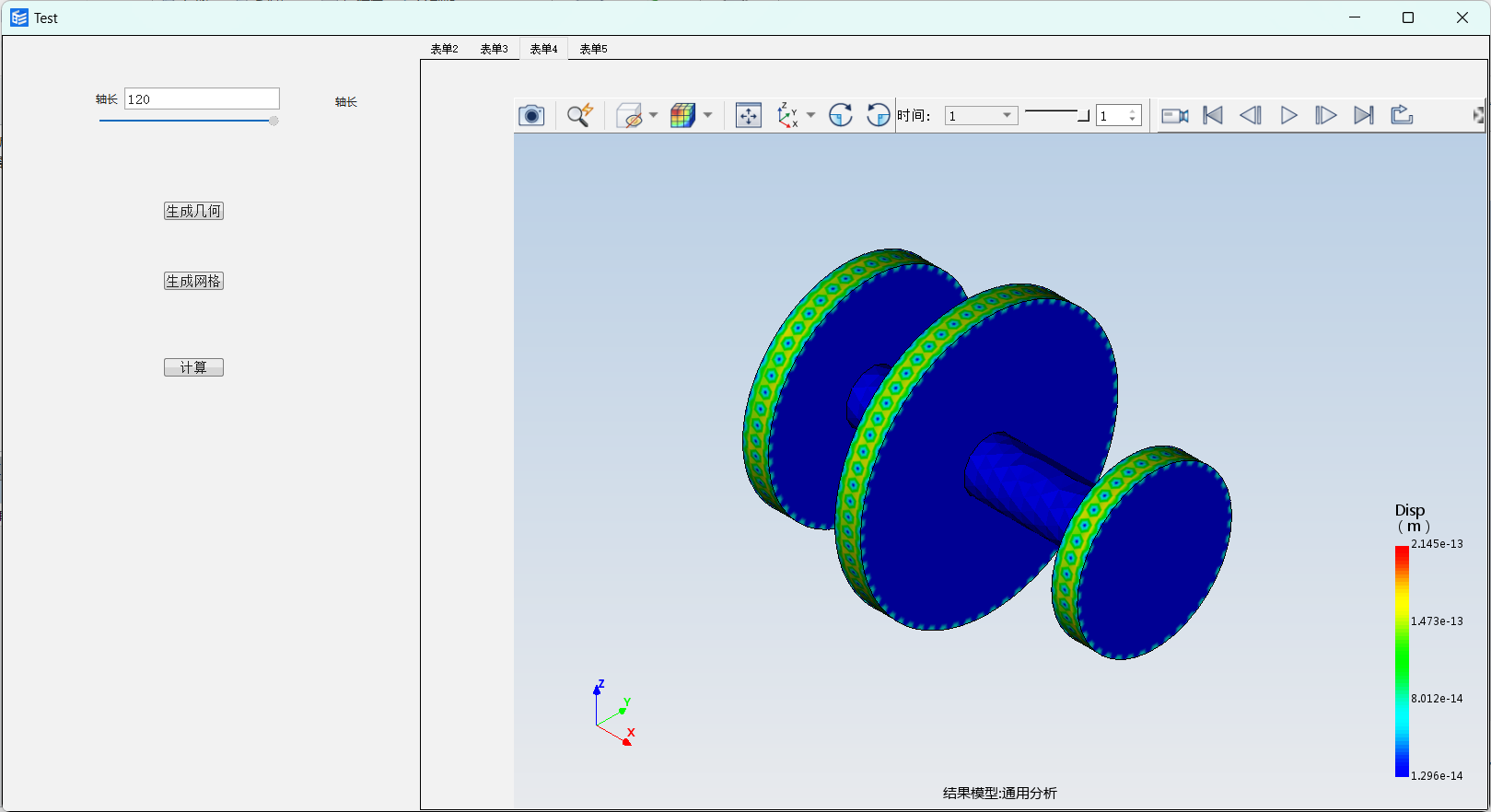Image resolution: width=1491 pixels, height=812 pixels.
Task: Jump to last frame of animation
Action: [1364, 115]
